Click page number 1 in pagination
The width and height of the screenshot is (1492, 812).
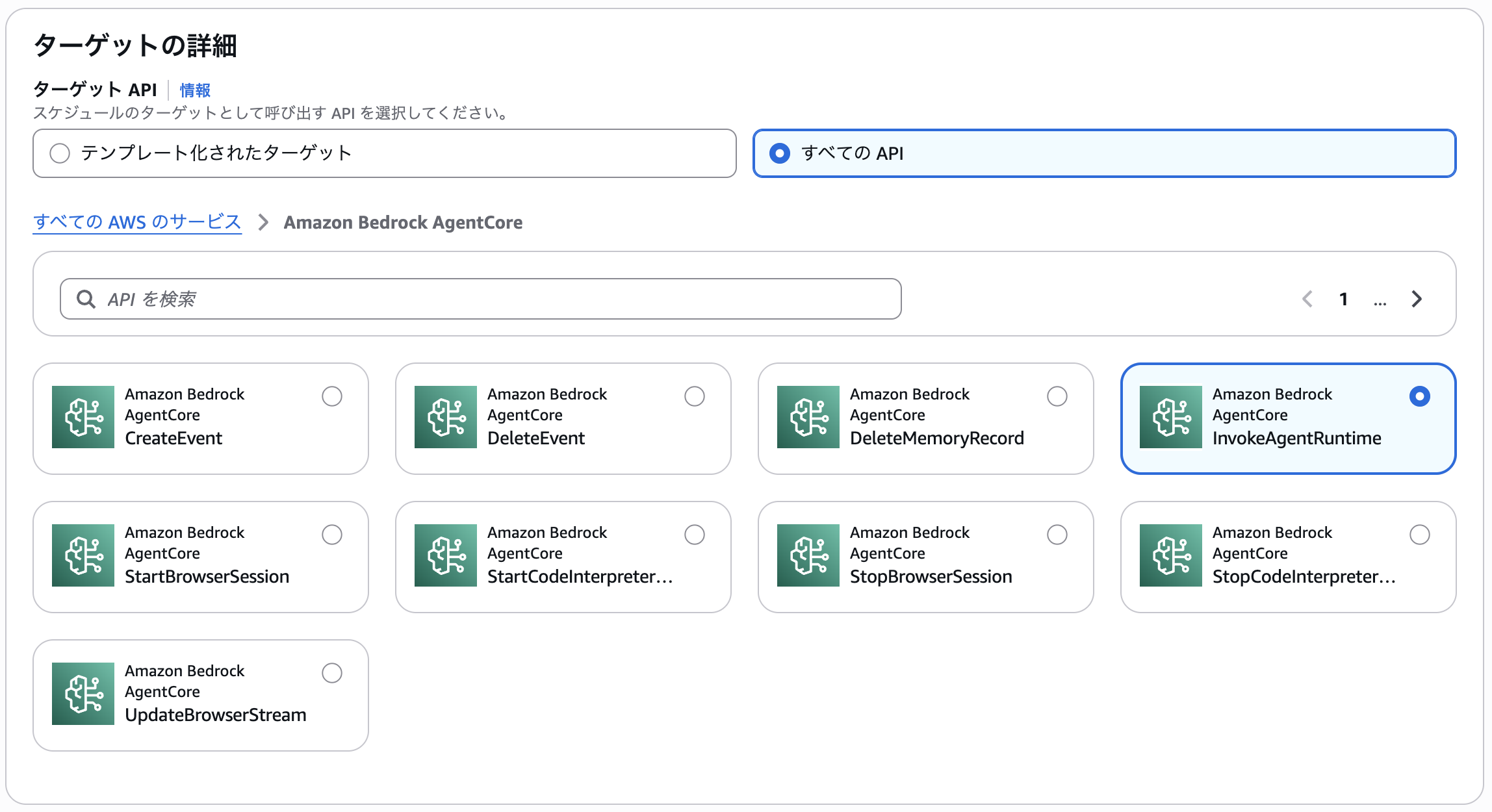(1344, 299)
